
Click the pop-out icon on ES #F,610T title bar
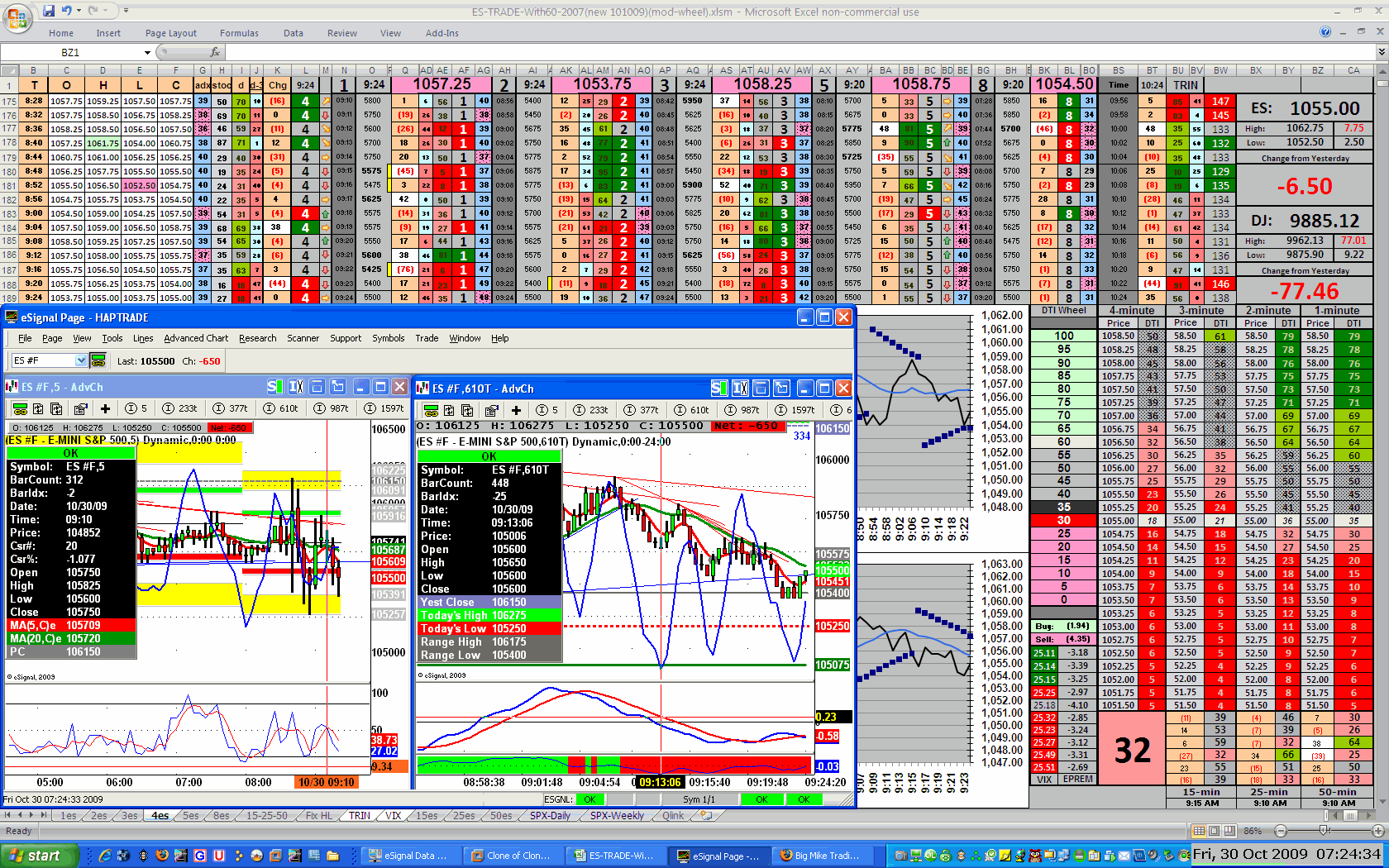pos(781,389)
